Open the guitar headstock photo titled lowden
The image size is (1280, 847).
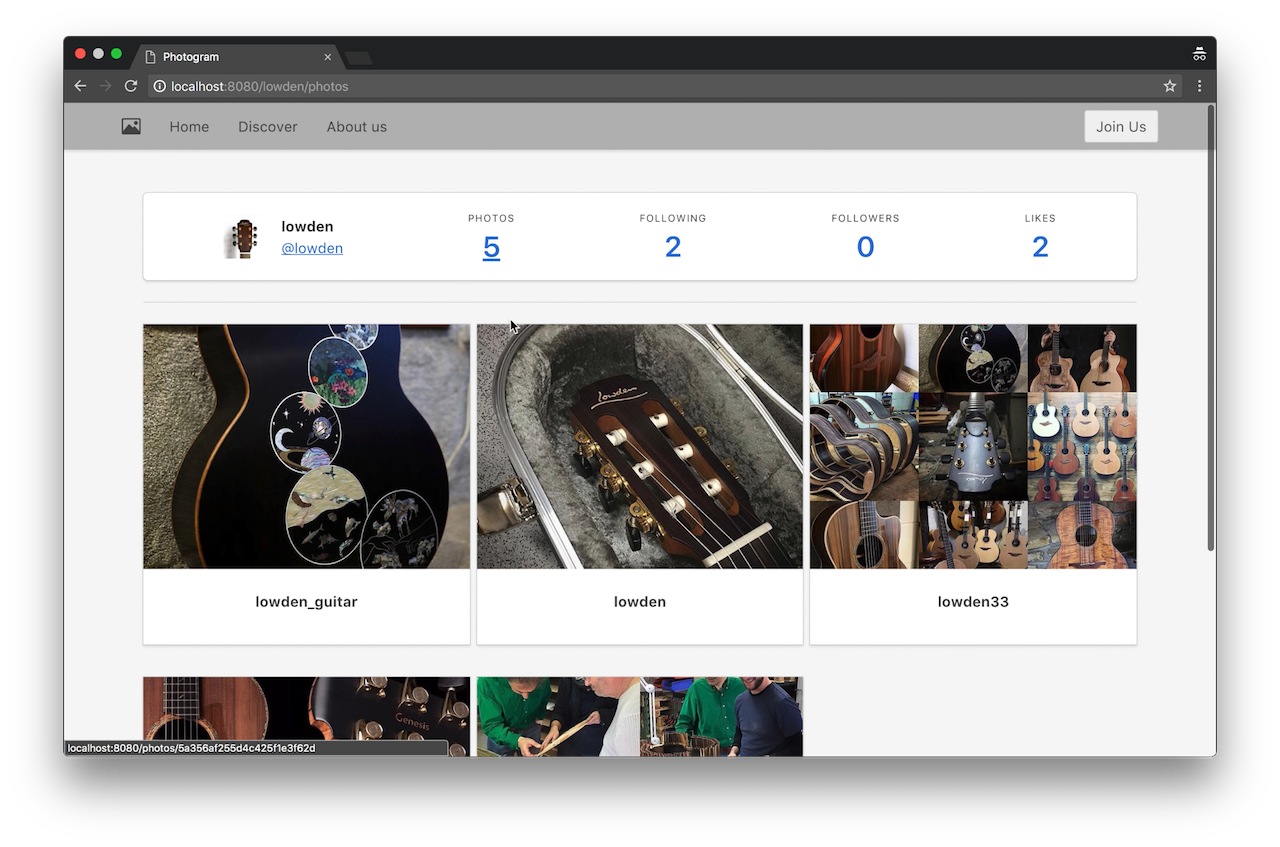(x=640, y=446)
